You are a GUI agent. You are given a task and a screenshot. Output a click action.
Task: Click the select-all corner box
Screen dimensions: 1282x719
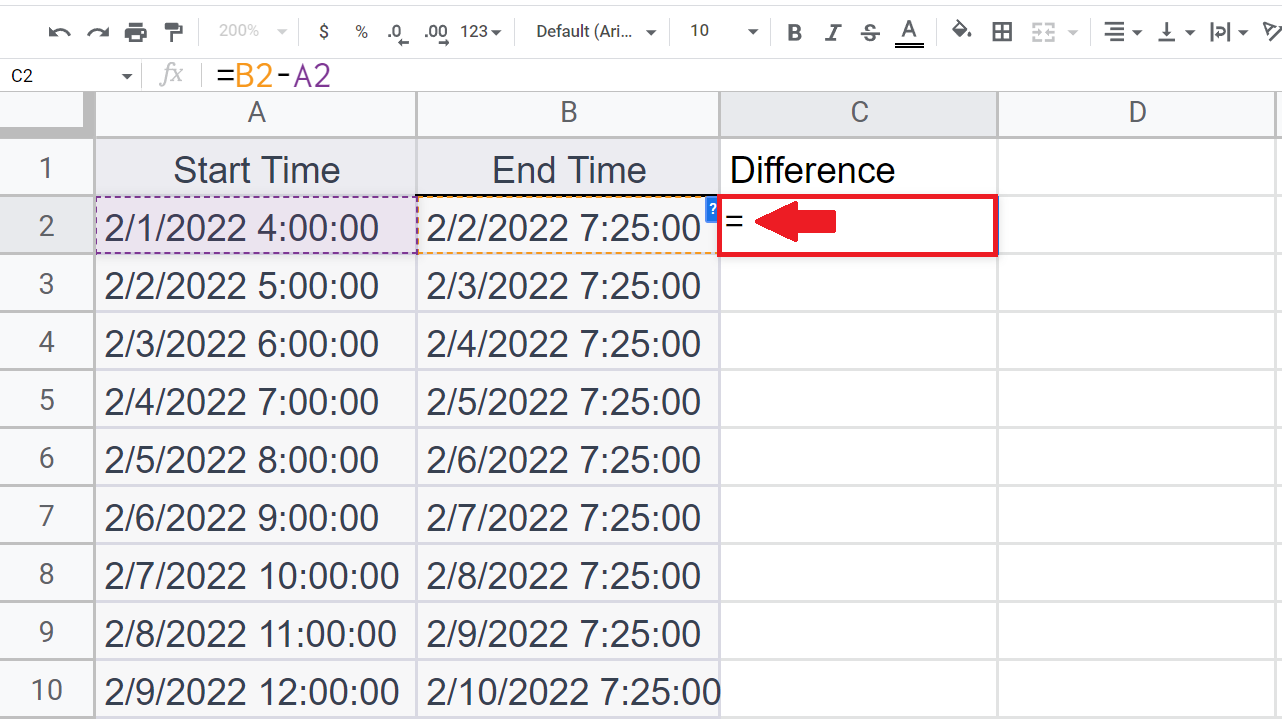(47, 115)
